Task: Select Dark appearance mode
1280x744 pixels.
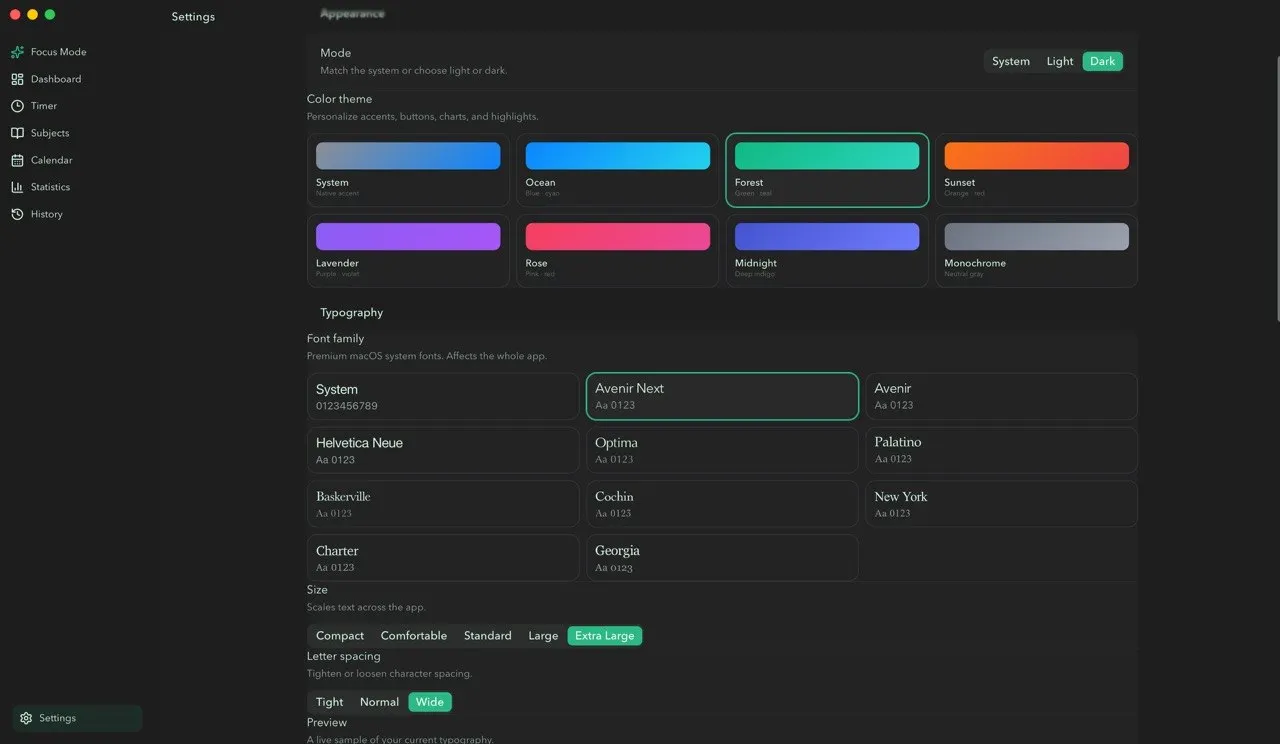Action: click(x=1103, y=61)
